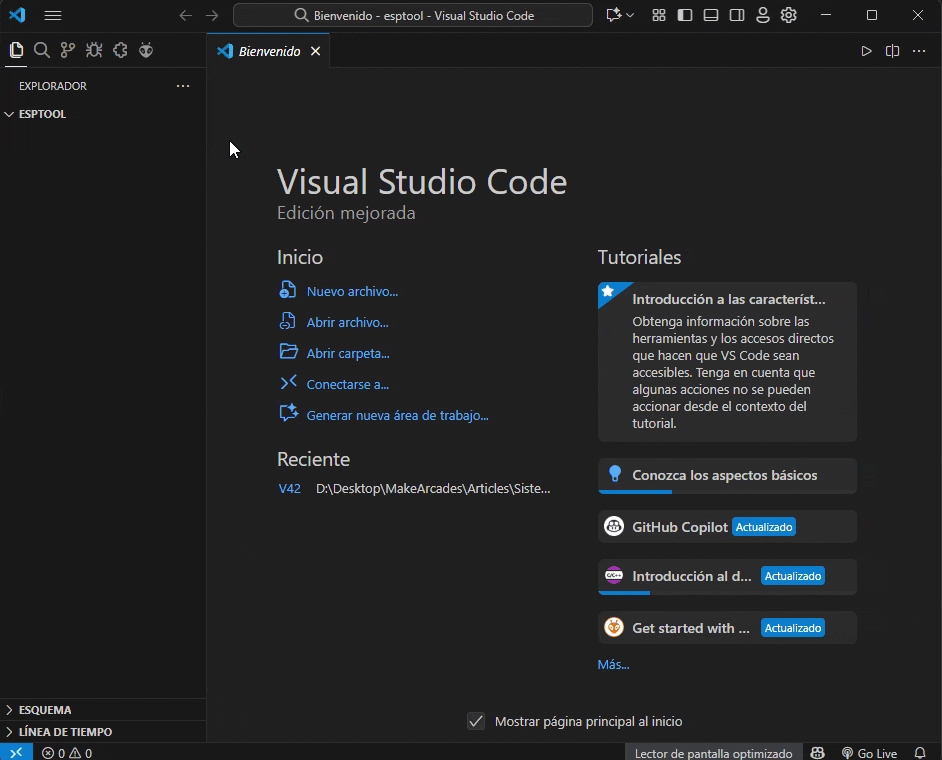Viewport: 942px width, 760px height.
Task: Click the notifications bell in status bar
Action: click(x=920, y=753)
